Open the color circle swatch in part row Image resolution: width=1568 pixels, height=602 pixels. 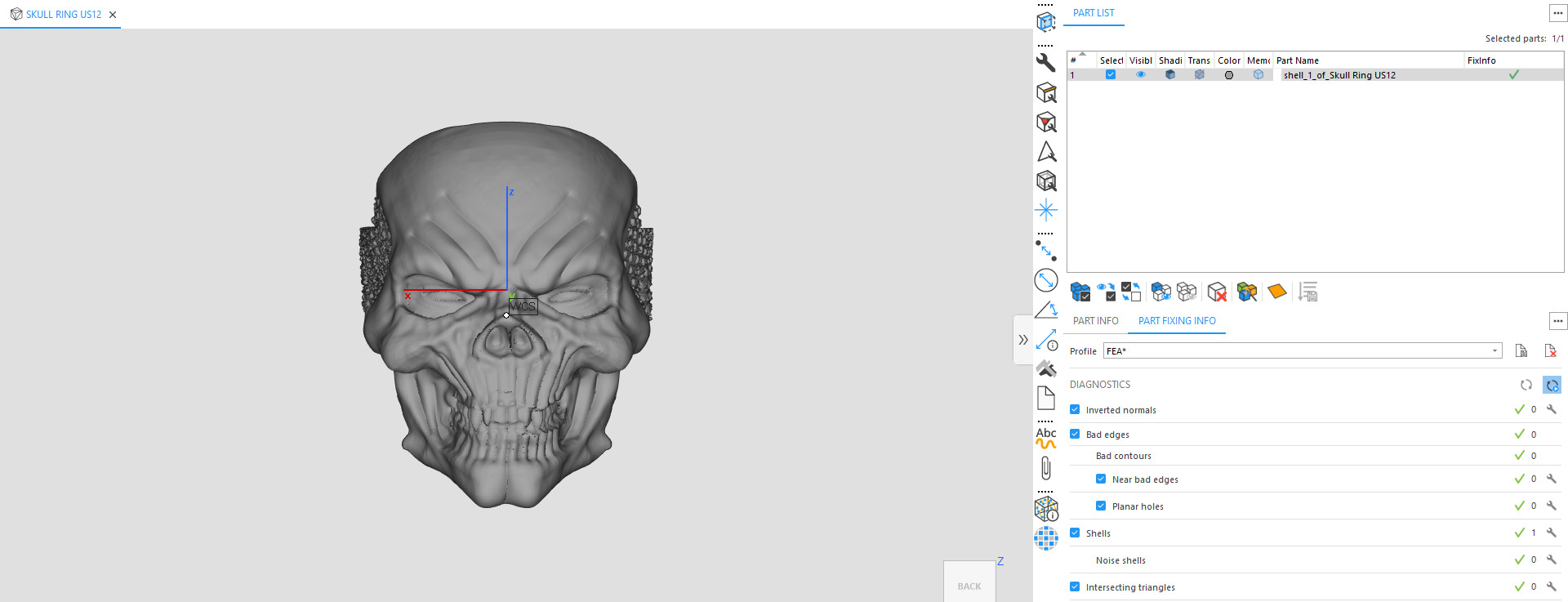click(1229, 75)
